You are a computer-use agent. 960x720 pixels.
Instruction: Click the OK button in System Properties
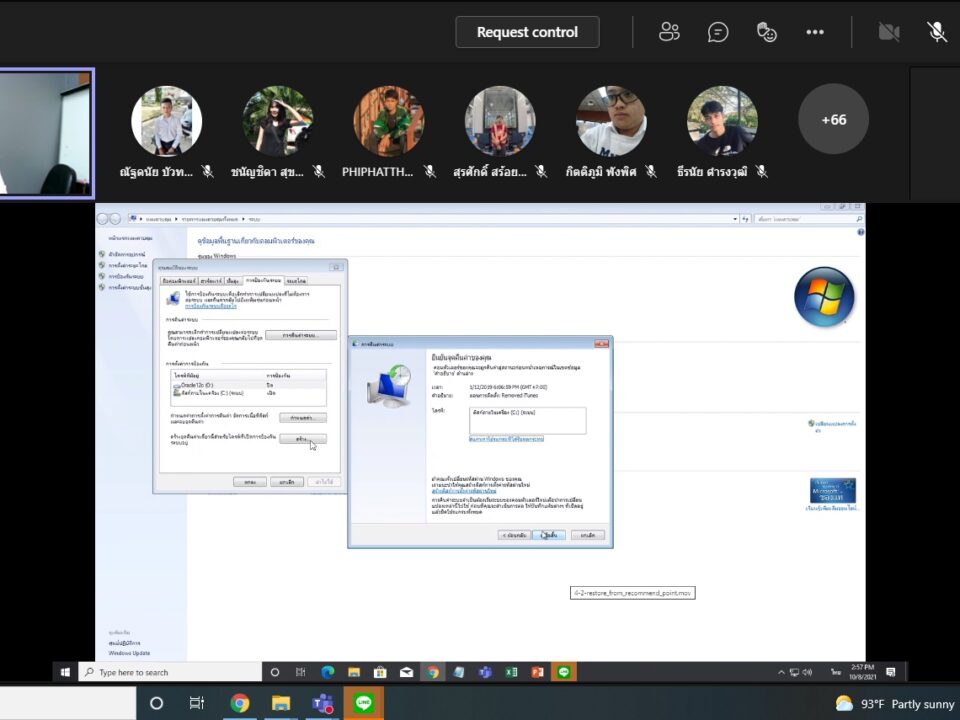coord(250,482)
